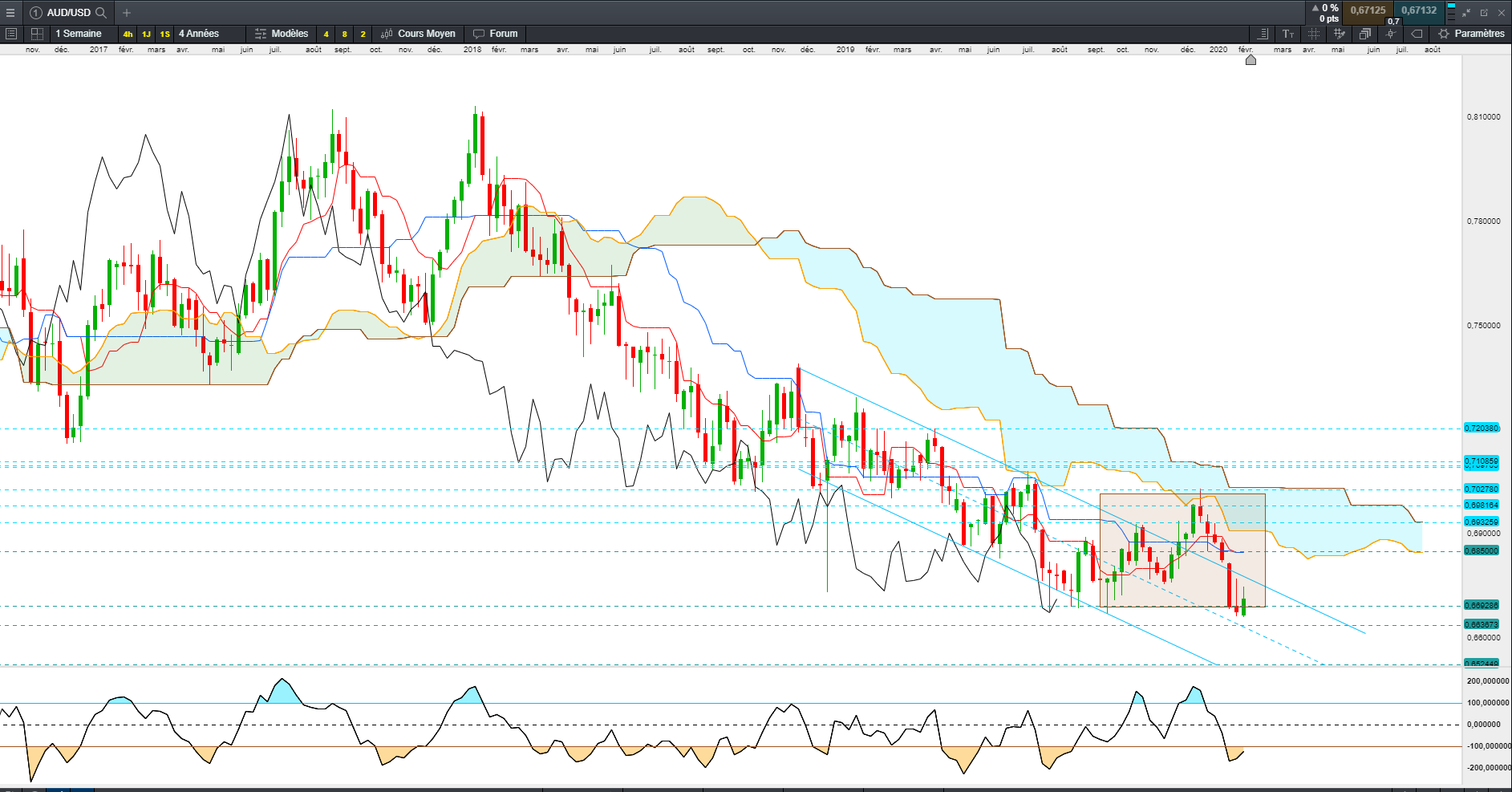Select the 0,663673 horizontal level label
This screenshot has width=1512, height=792.
(x=1482, y=624)
